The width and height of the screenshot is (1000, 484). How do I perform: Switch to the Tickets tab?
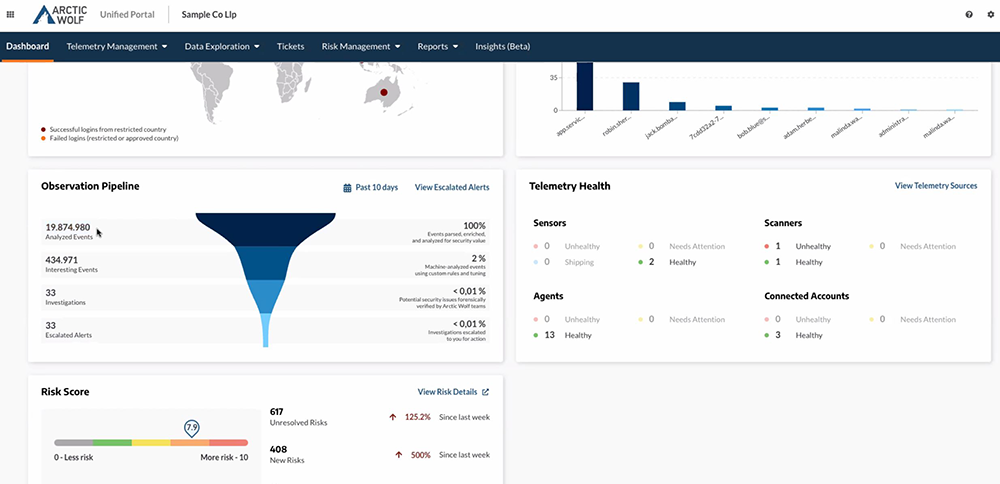point(290,46)
